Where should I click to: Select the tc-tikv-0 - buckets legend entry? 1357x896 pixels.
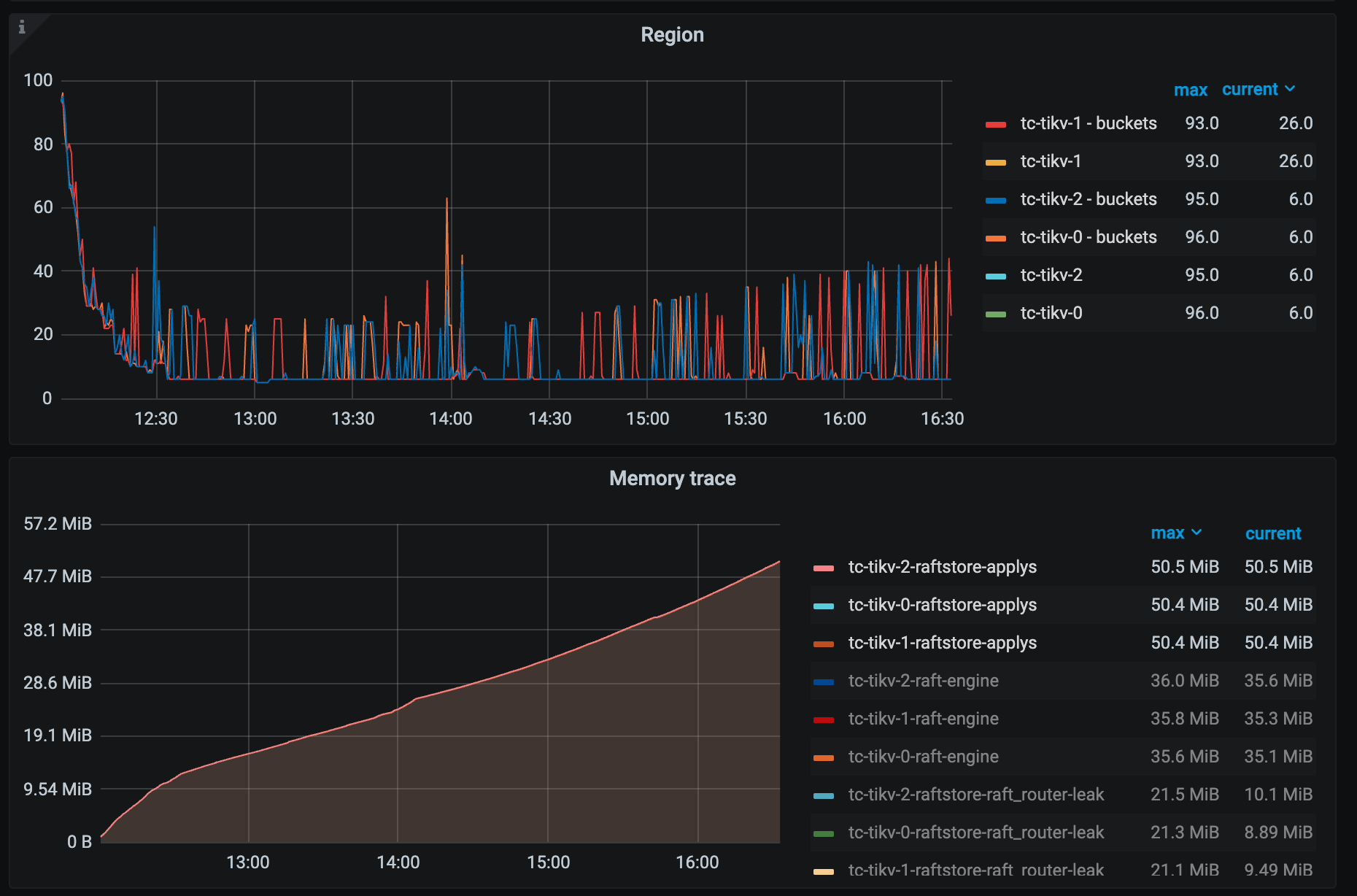[x=1089, y=236]
